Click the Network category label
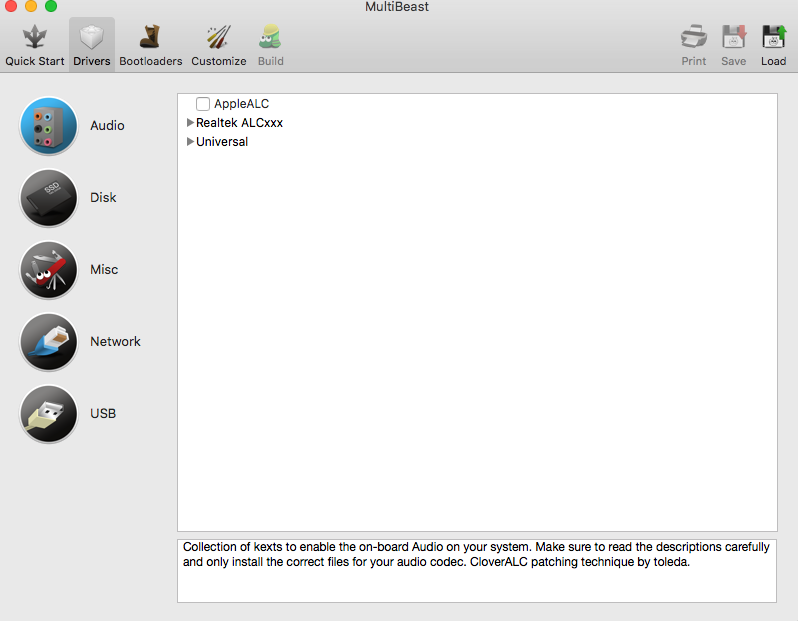The width and height of the screenshot is (798, 621). [115, 342]
